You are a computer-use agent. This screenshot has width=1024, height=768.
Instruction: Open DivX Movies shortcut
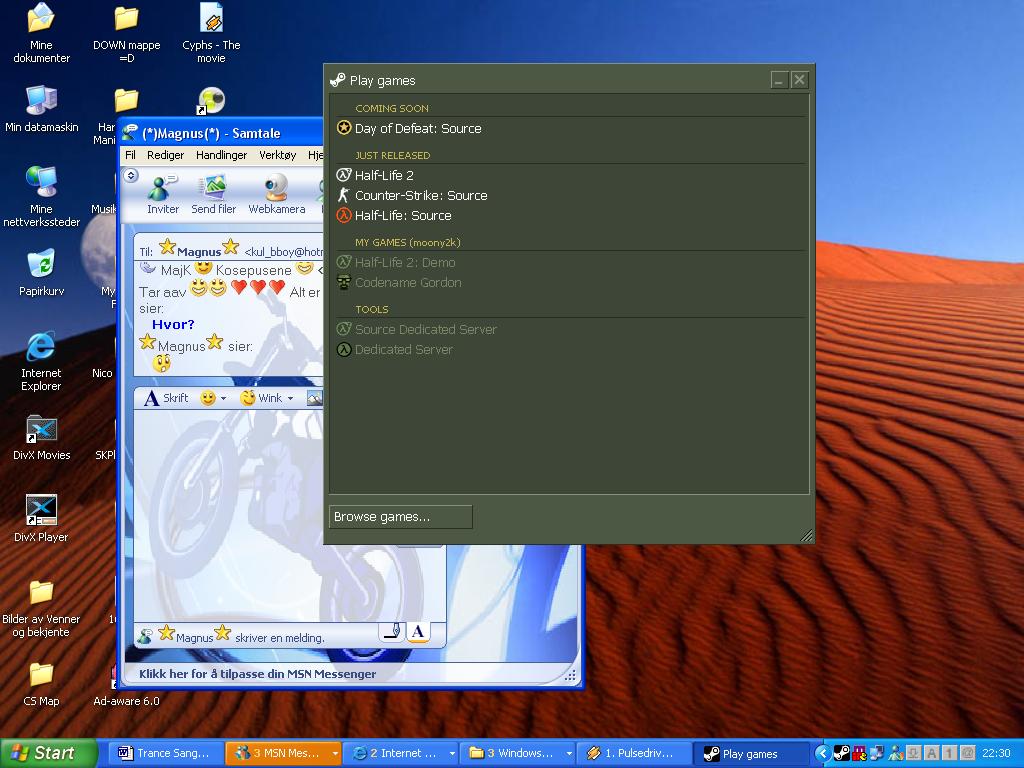tap(41, 438)
